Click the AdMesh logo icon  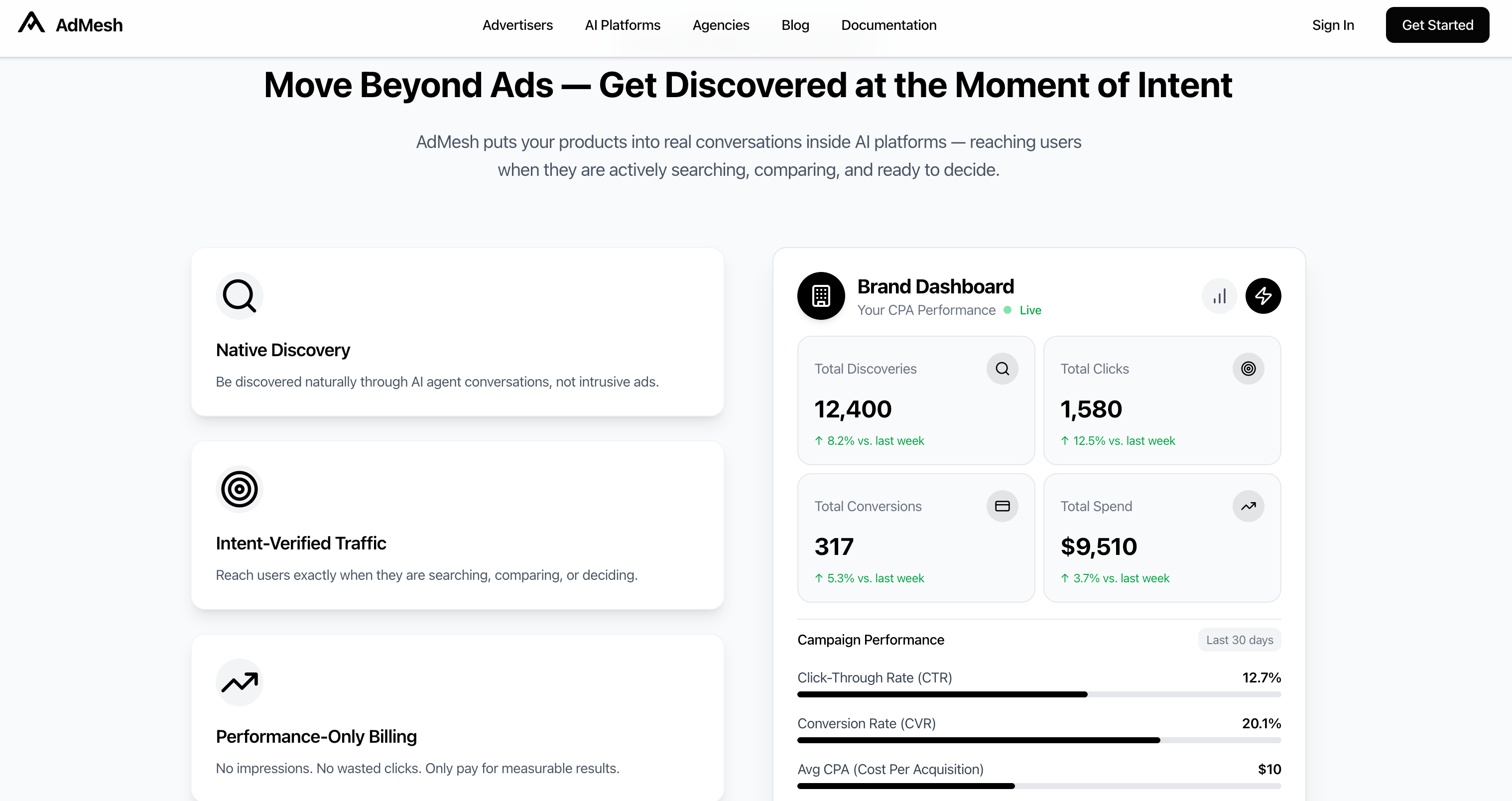pos(32,23)
